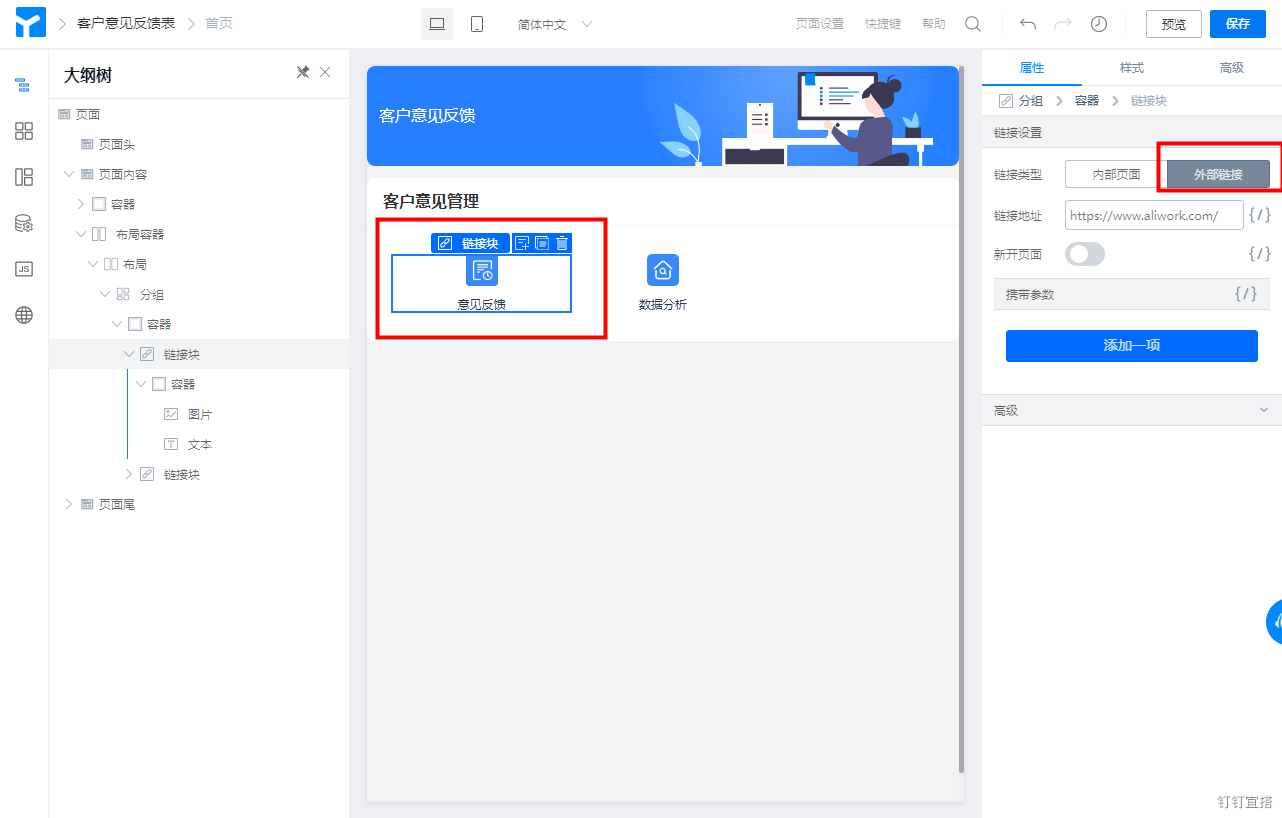Bind variable for 携带参数
Image resolution: width=1282 pixels, height=818 pixels.
[x=1246, y=294]
